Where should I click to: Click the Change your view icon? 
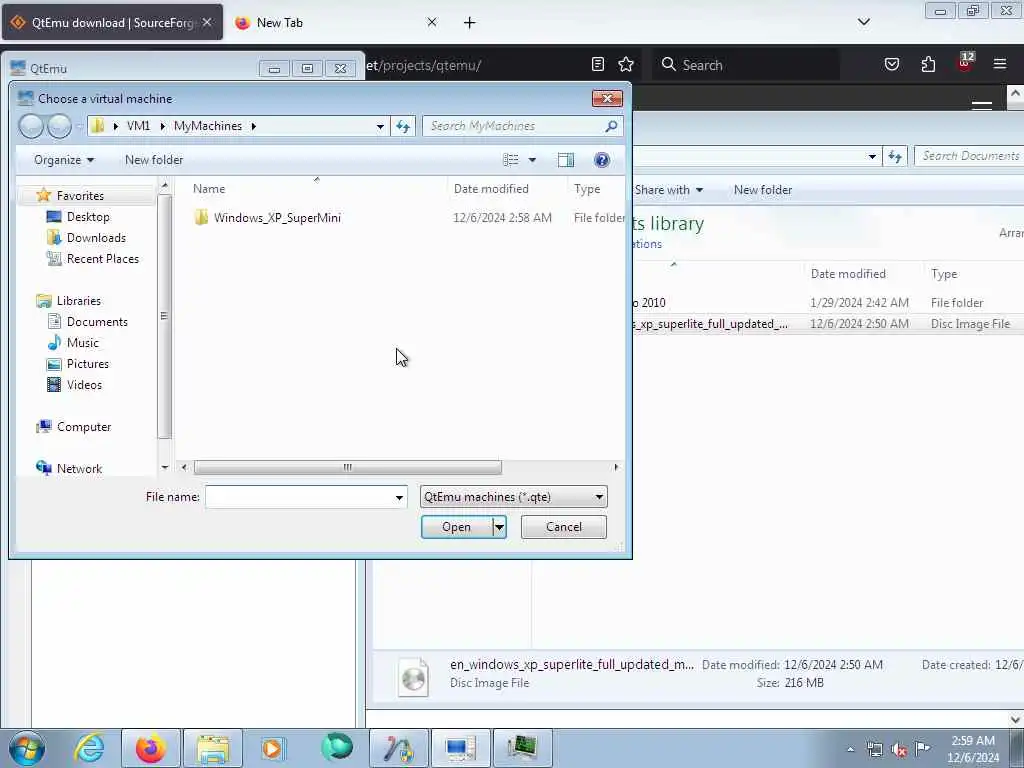(x=511, y=160)
